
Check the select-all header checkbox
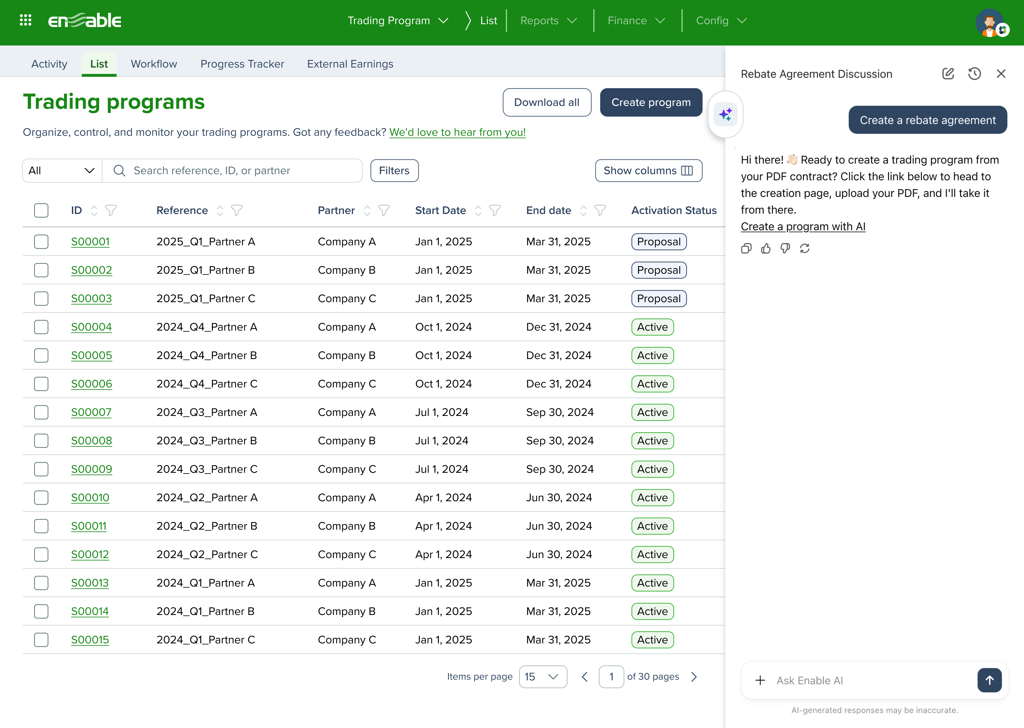(x=41, y=211)
